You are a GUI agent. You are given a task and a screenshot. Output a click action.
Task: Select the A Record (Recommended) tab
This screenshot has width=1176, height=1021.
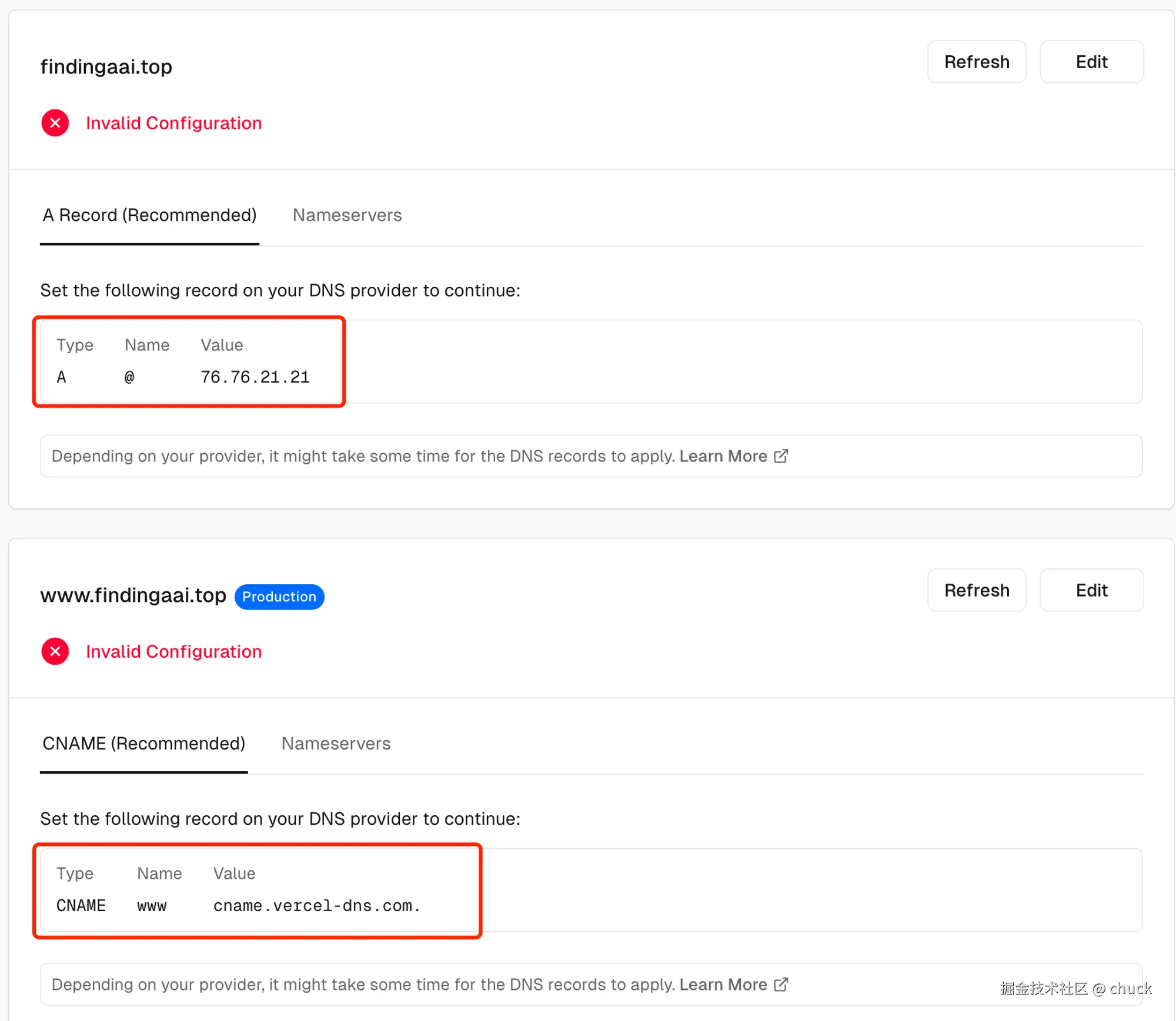[149, 215]
